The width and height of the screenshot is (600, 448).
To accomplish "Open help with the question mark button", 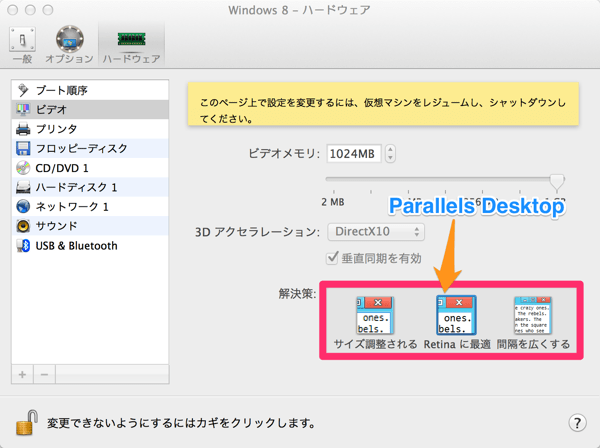I will click(x=577, y=423).
